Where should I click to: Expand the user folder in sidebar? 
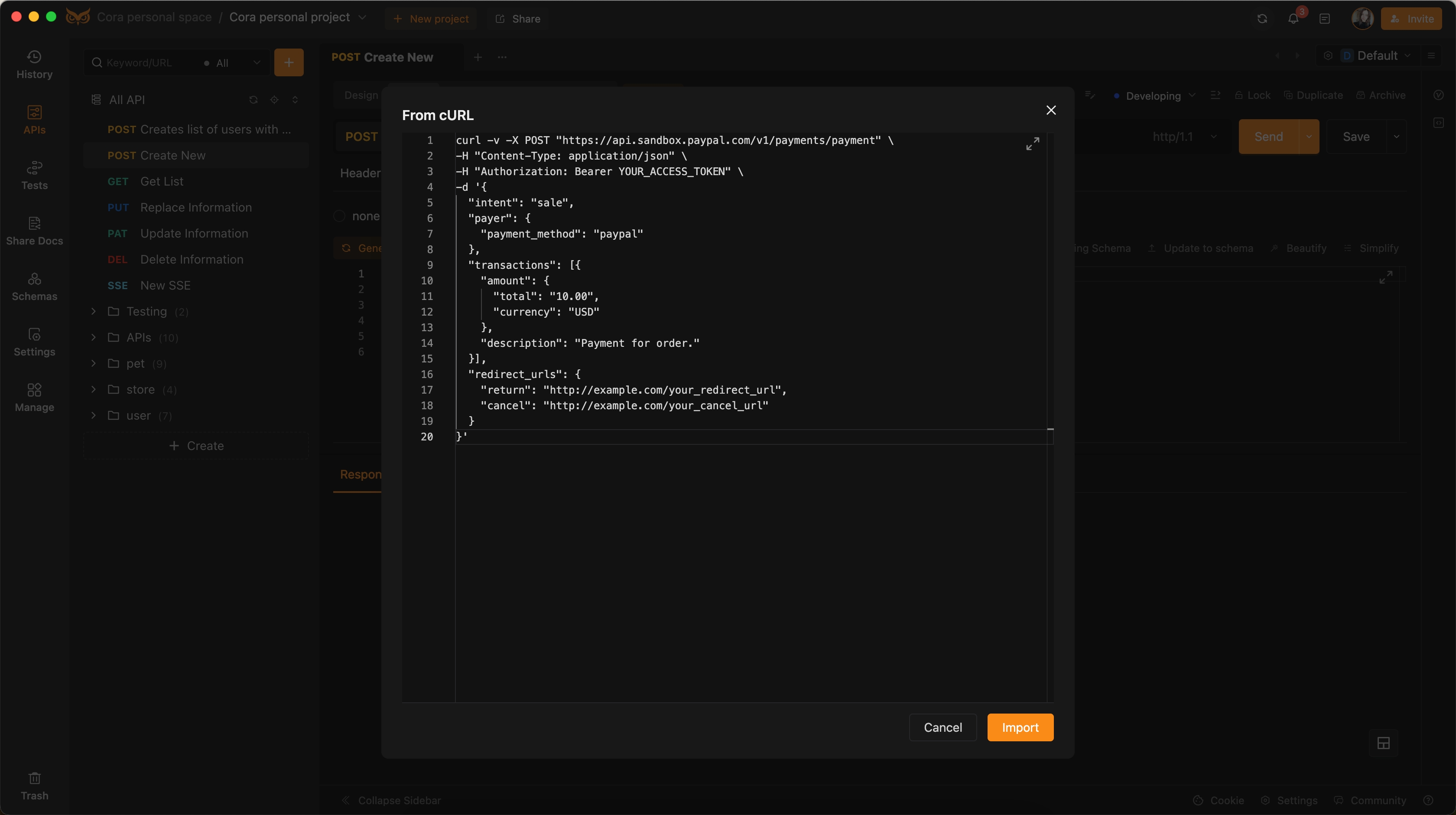(93, 415)
